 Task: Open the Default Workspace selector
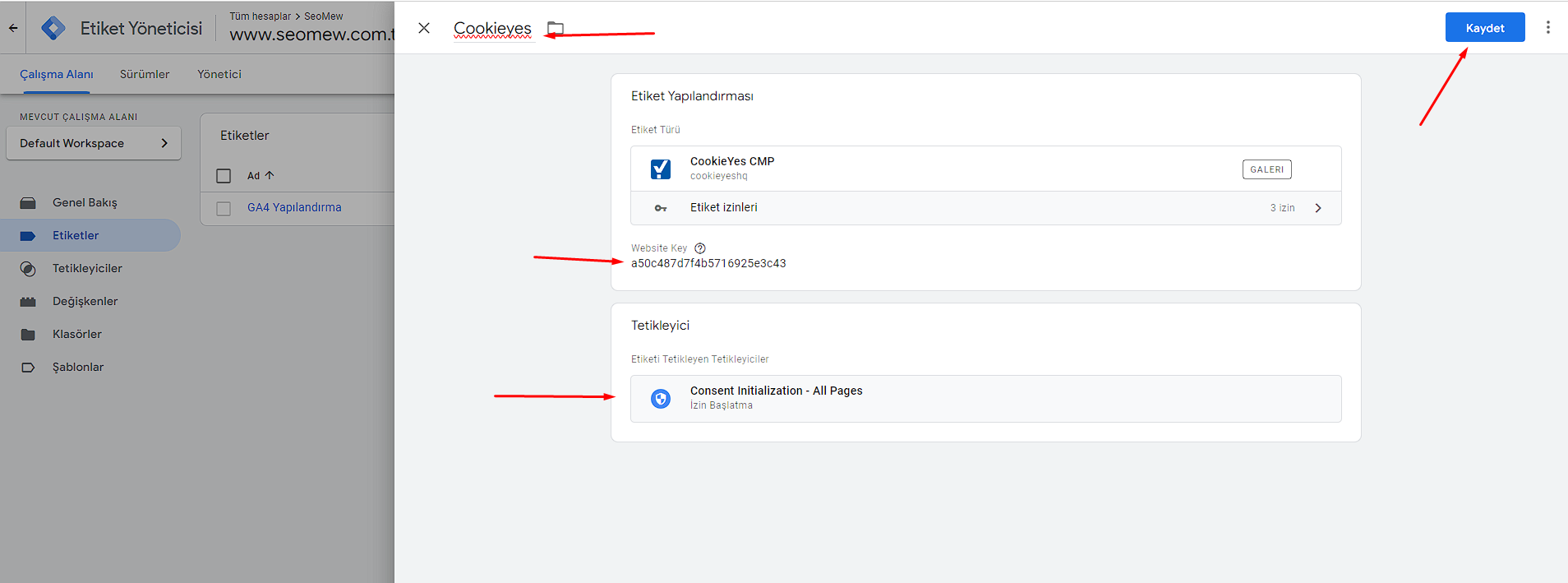(94, 143)
